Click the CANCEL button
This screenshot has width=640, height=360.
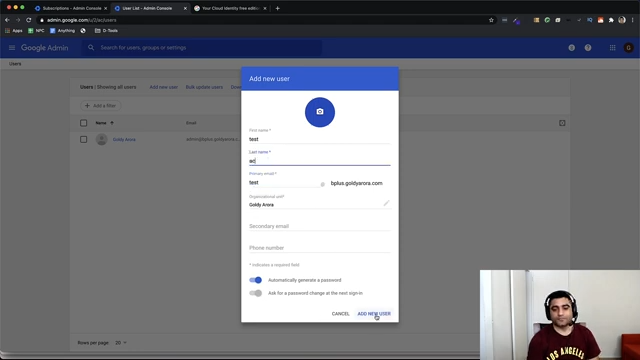point(340,313)
